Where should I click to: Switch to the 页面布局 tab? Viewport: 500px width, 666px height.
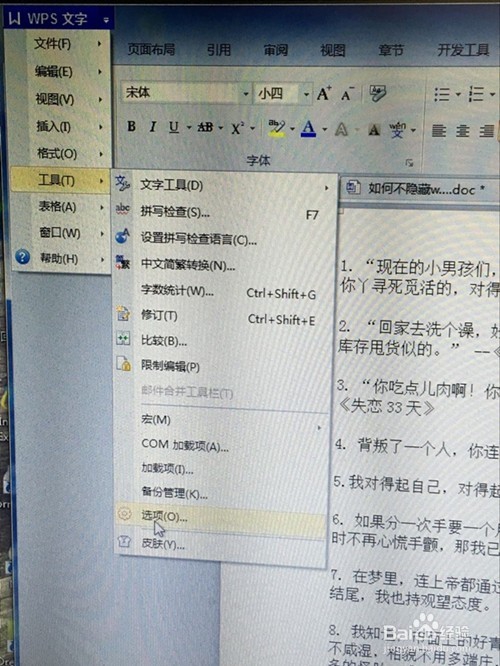point(151,50)
